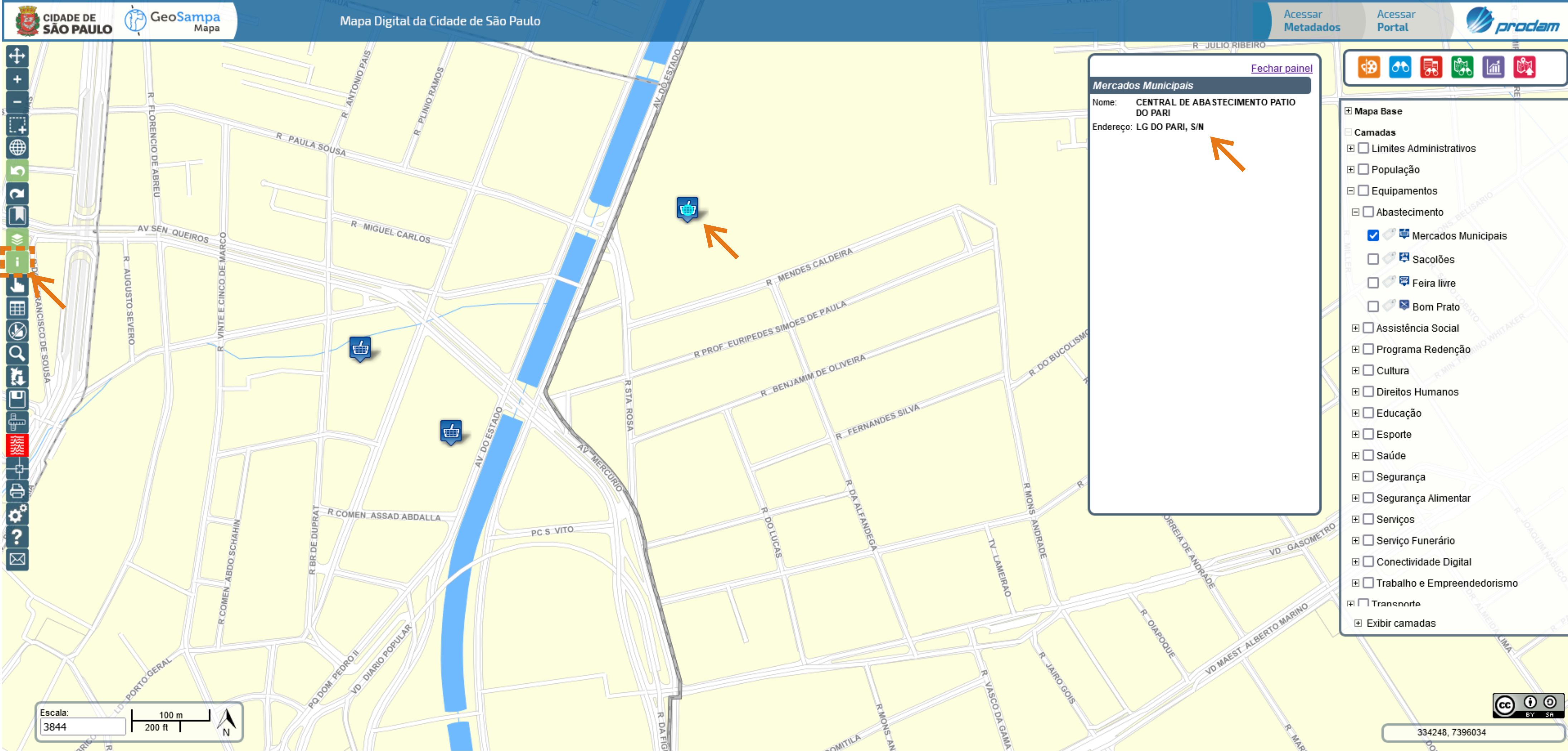The width and height of the screenshot is (1568, 751).
Task: Click the green map binoculars icon
Action: coord(1462,67)
